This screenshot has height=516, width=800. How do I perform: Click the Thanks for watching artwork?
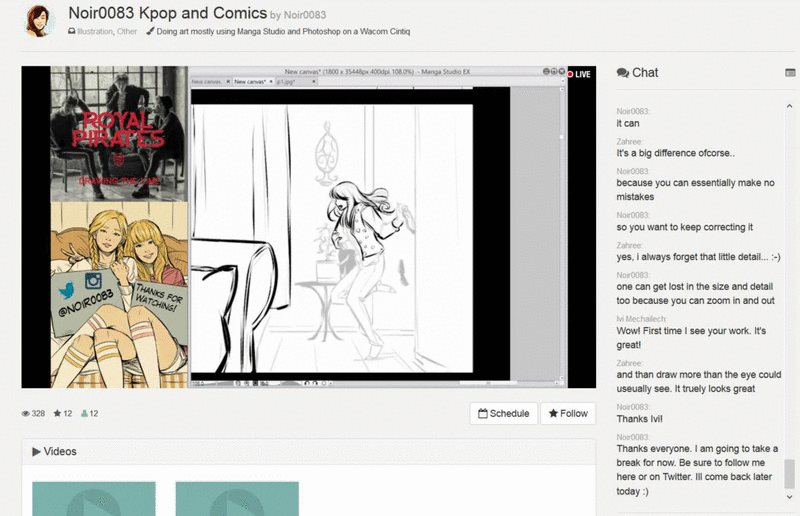tap(119, 294)
